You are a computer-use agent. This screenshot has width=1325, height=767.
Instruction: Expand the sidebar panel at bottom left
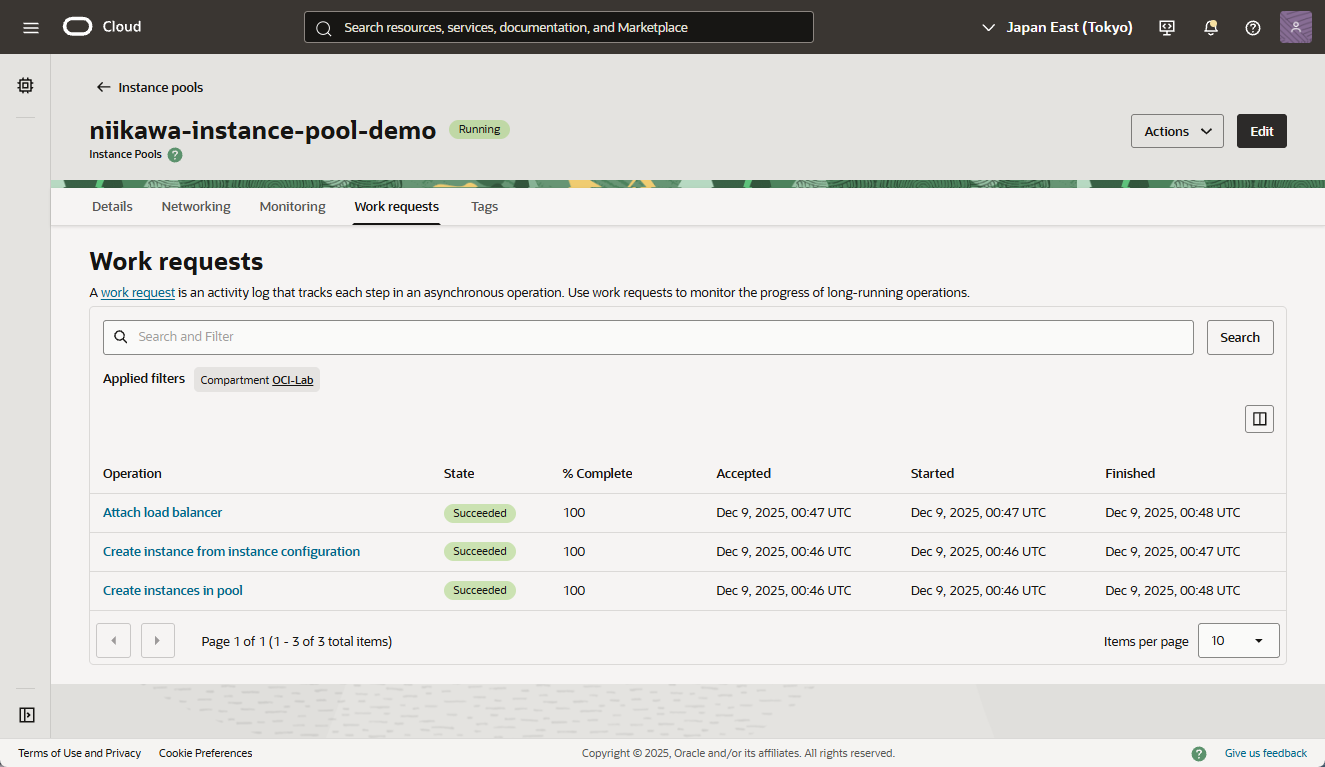(x=27, y=715)
